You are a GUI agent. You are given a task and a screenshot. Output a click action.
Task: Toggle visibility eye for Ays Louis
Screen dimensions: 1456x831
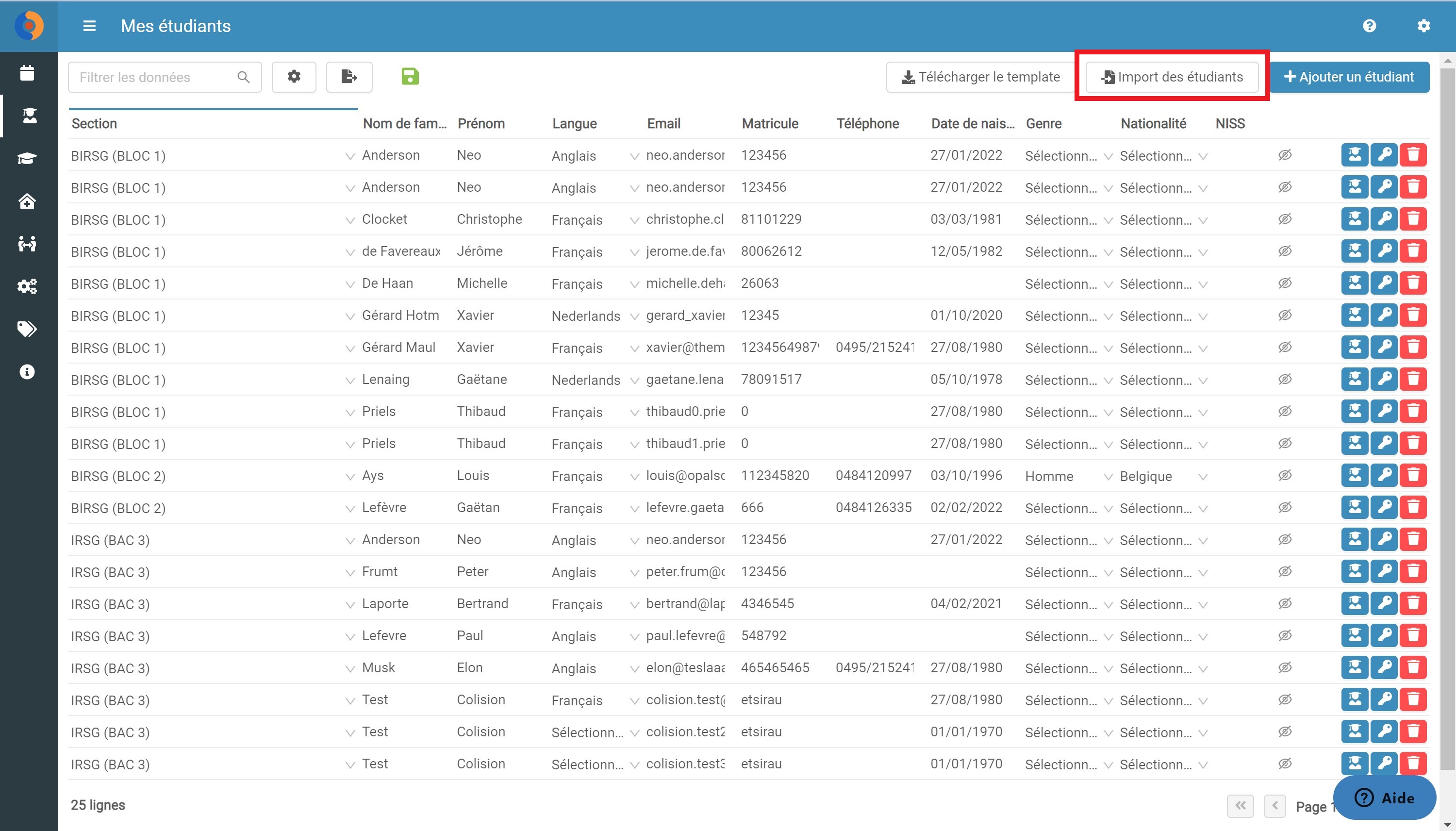click(x=1285, y=475)
